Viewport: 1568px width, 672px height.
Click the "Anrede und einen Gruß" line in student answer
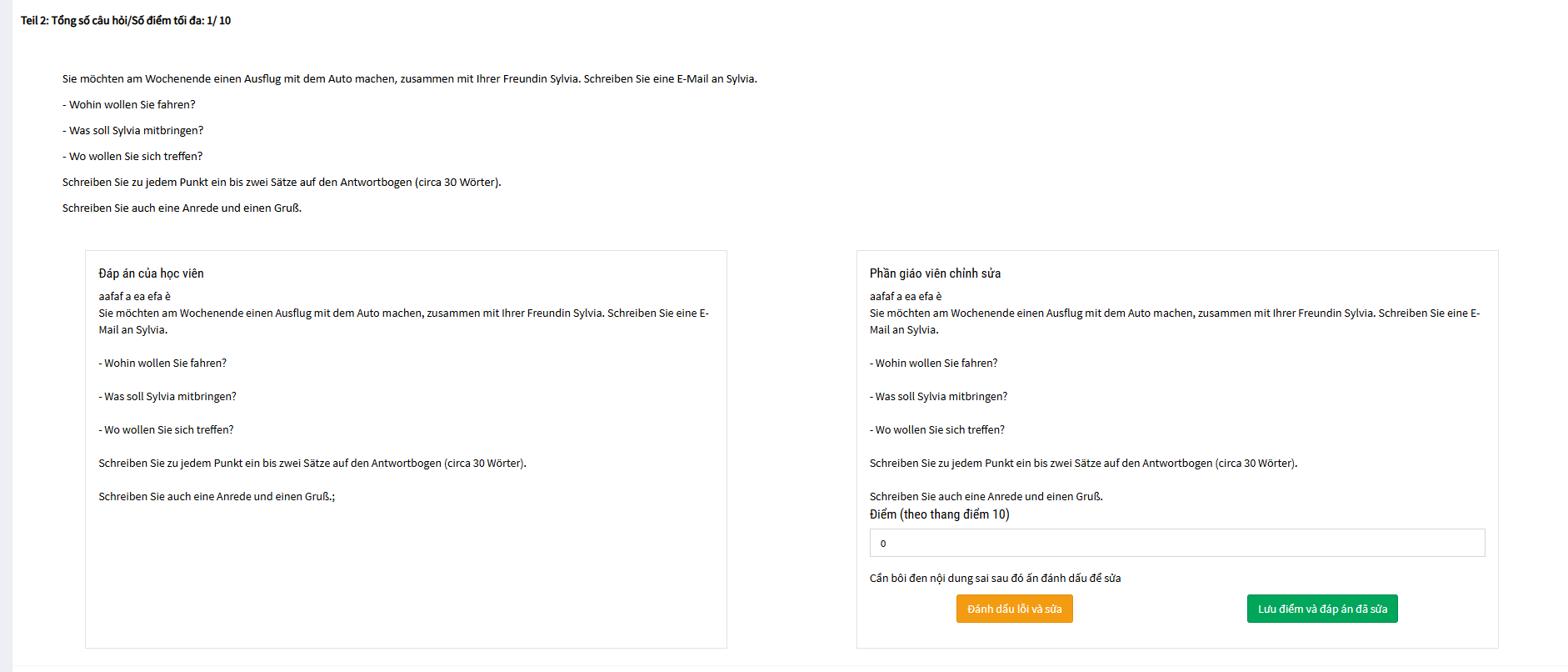[x=217, y=496]
